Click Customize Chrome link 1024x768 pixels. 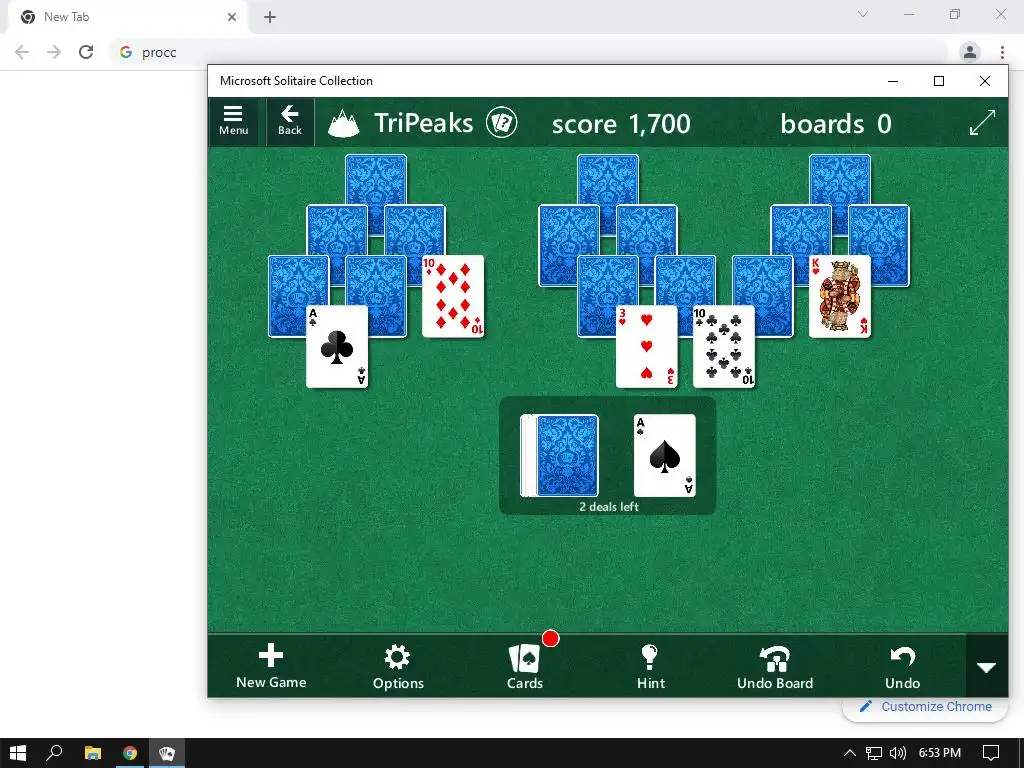point(925,707)
